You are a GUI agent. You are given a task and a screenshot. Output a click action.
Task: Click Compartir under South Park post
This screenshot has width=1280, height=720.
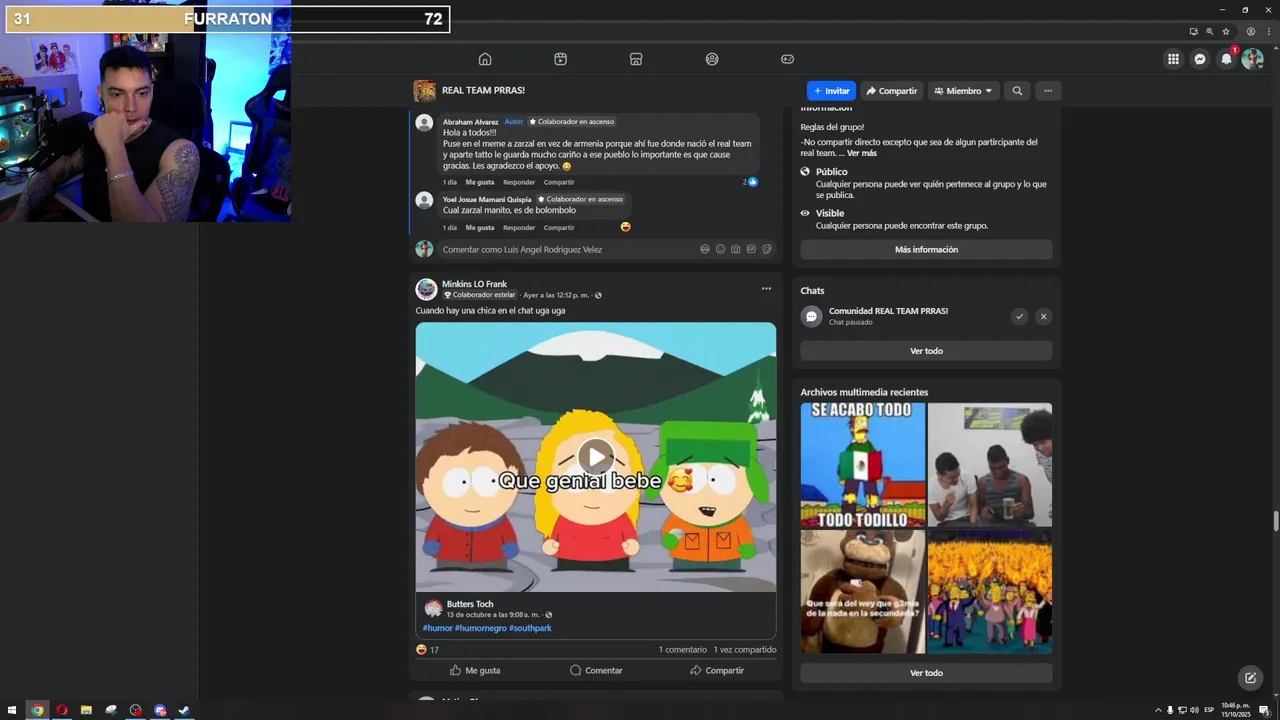717,670
